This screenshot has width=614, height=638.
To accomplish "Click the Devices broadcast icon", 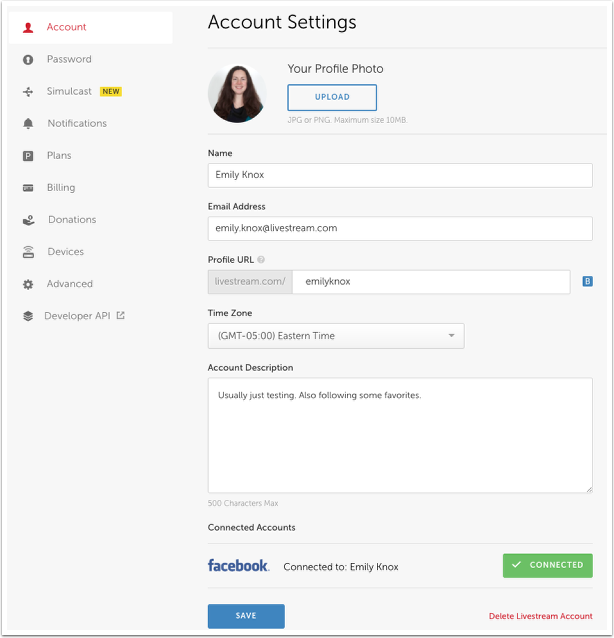I will point(28,252).
